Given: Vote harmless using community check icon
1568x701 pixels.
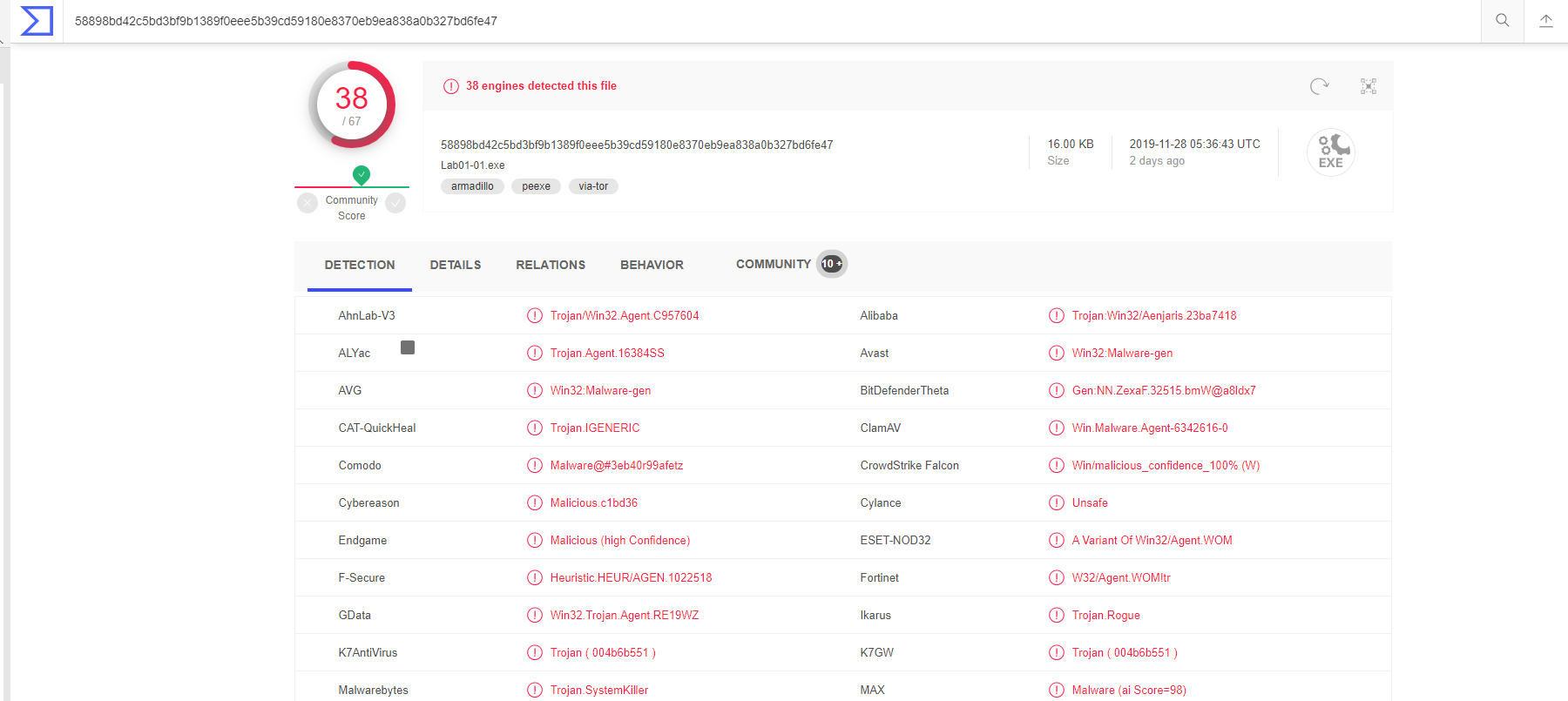Looking at the screenshot, I should [x=395, y=203].
